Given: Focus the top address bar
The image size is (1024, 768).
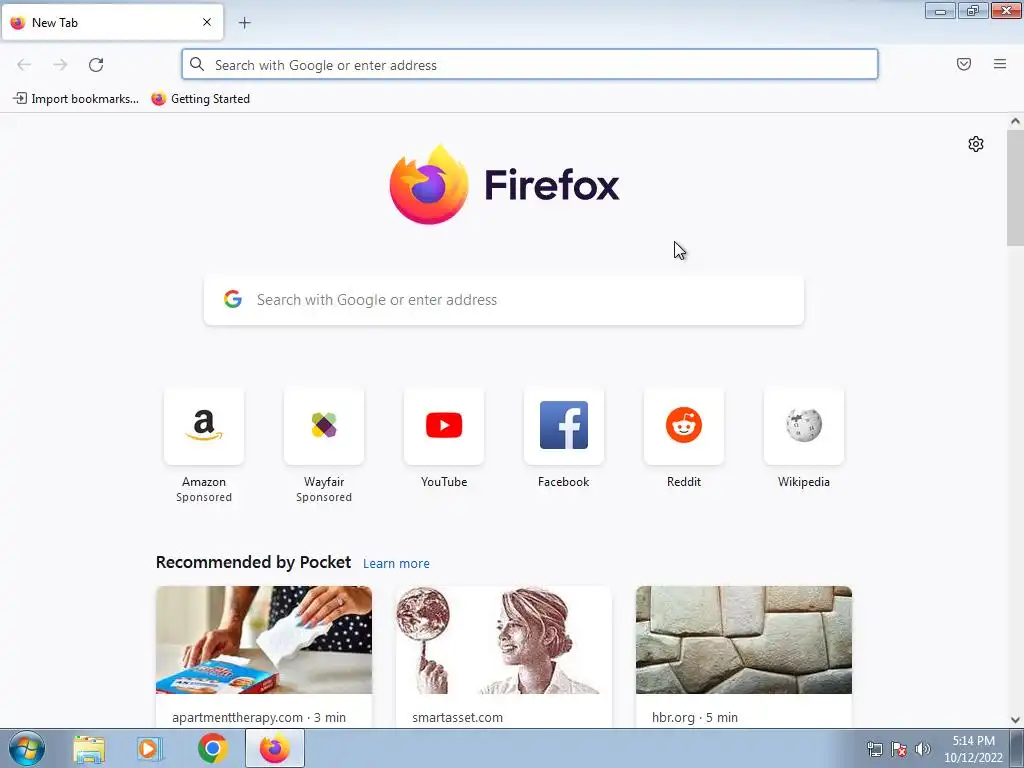Looking at the screenshot, I should tap(530, 65).
